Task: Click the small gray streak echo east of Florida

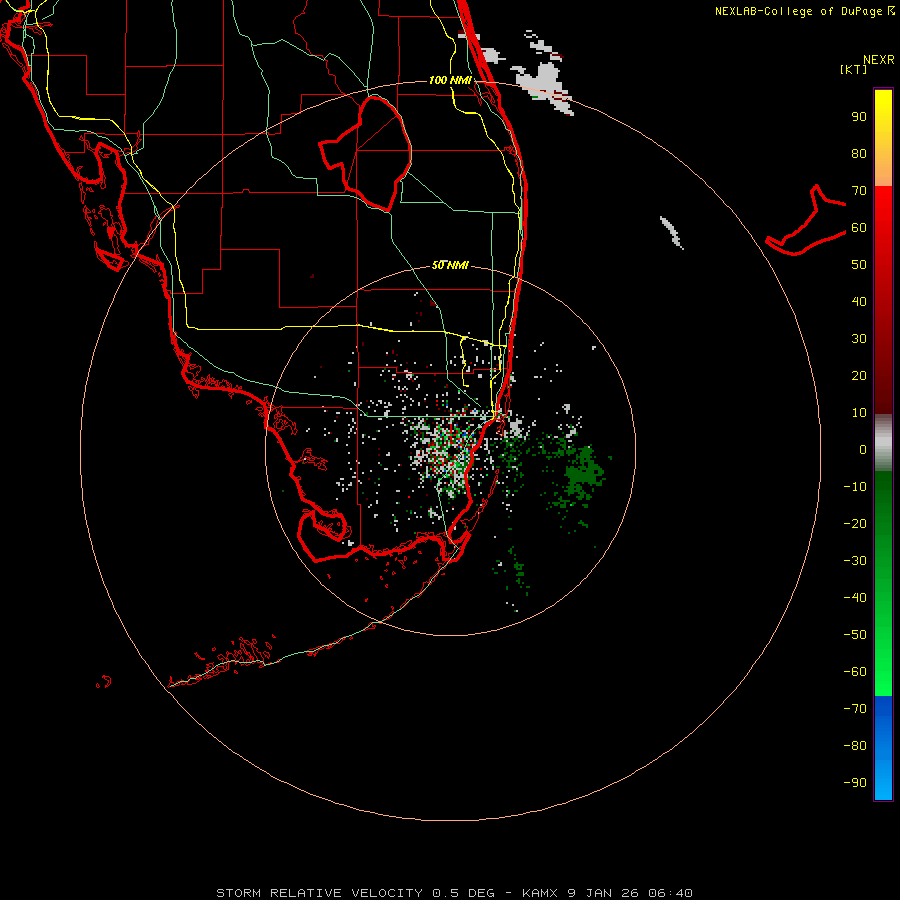Action: click(671, 232)
